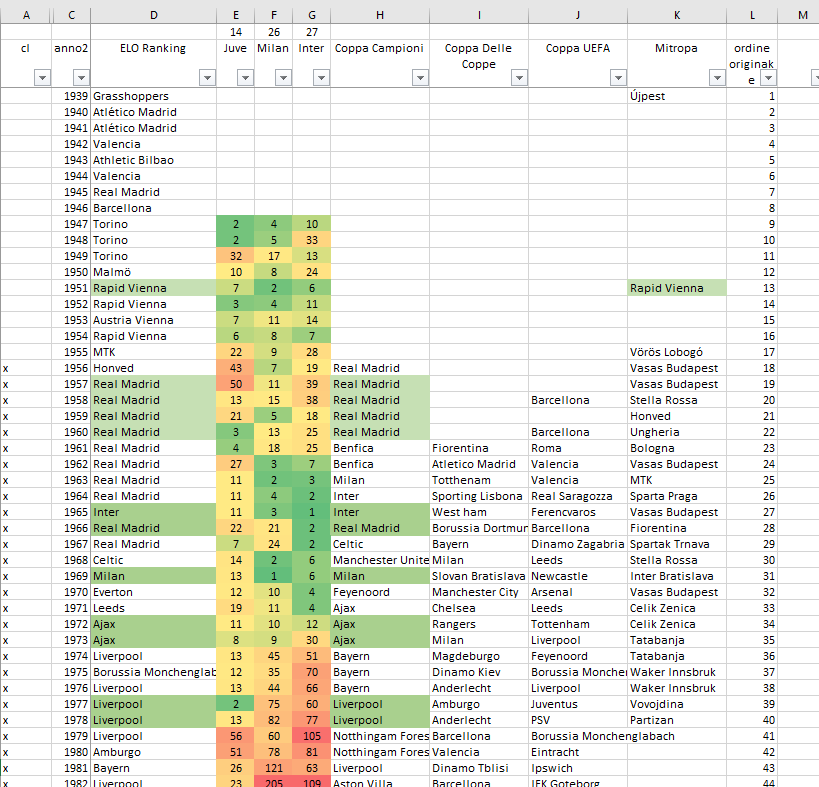The width and height of the screenshot is (819, 787).
Task: Open the Coppa UEFA filter dropdown
Action: (618, 78)
